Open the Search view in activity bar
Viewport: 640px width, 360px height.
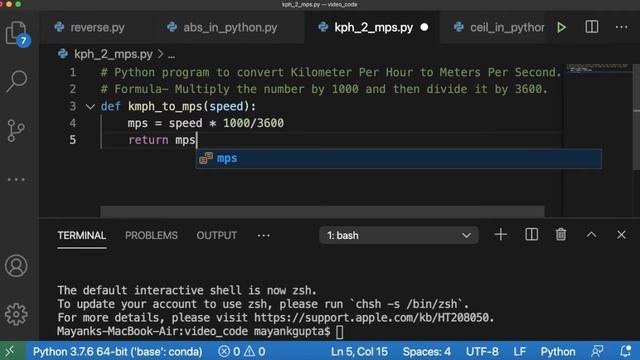pos(17,81)
